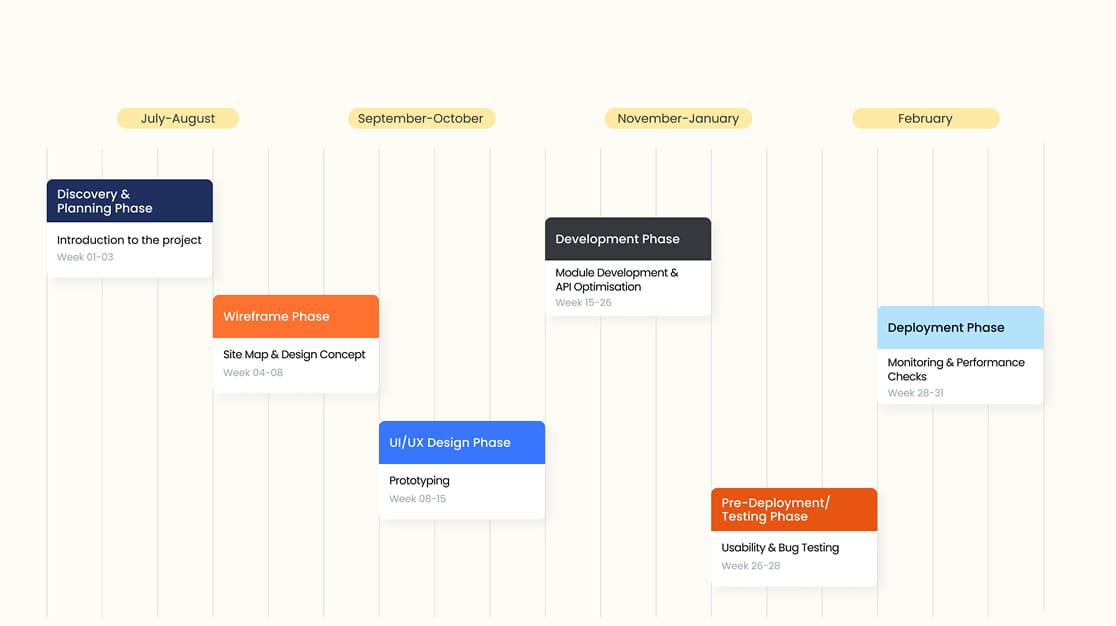Click the light blue Deployment Phase header
Screen dimensions: 1116x626
pos(959,328)
